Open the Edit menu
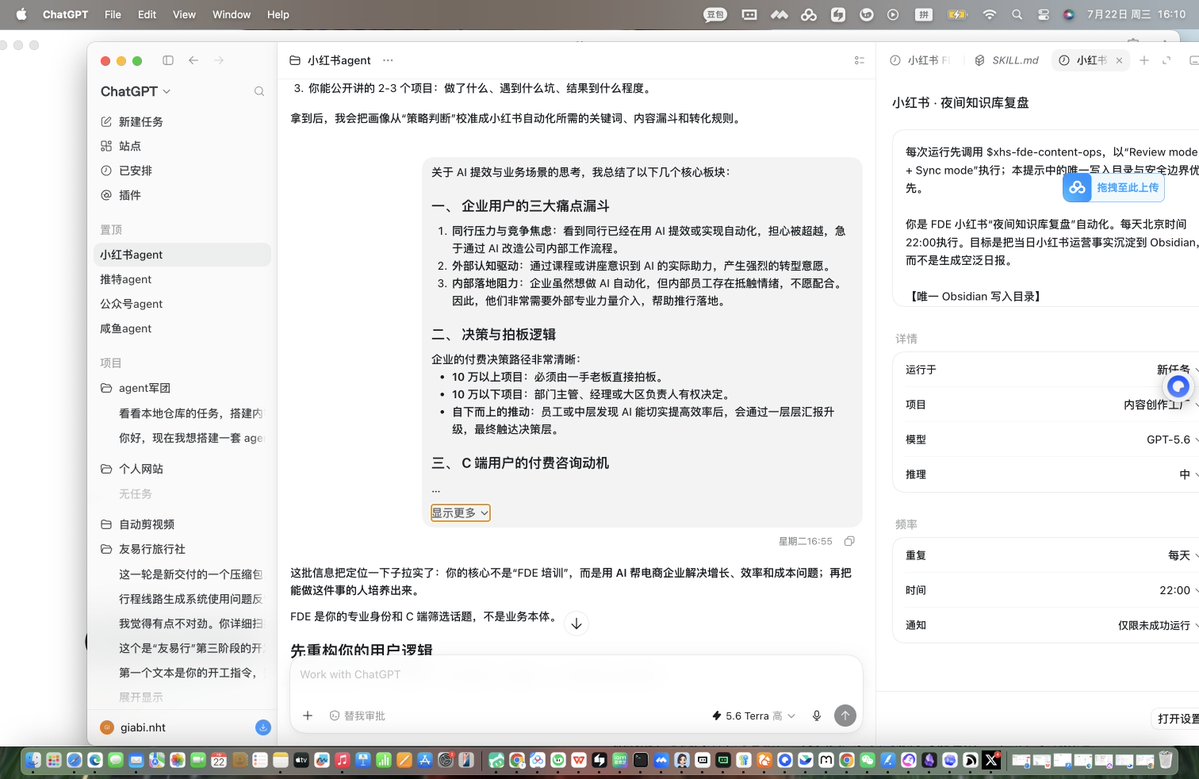This screenshot has height=779, width=1199. pos(147,15)
